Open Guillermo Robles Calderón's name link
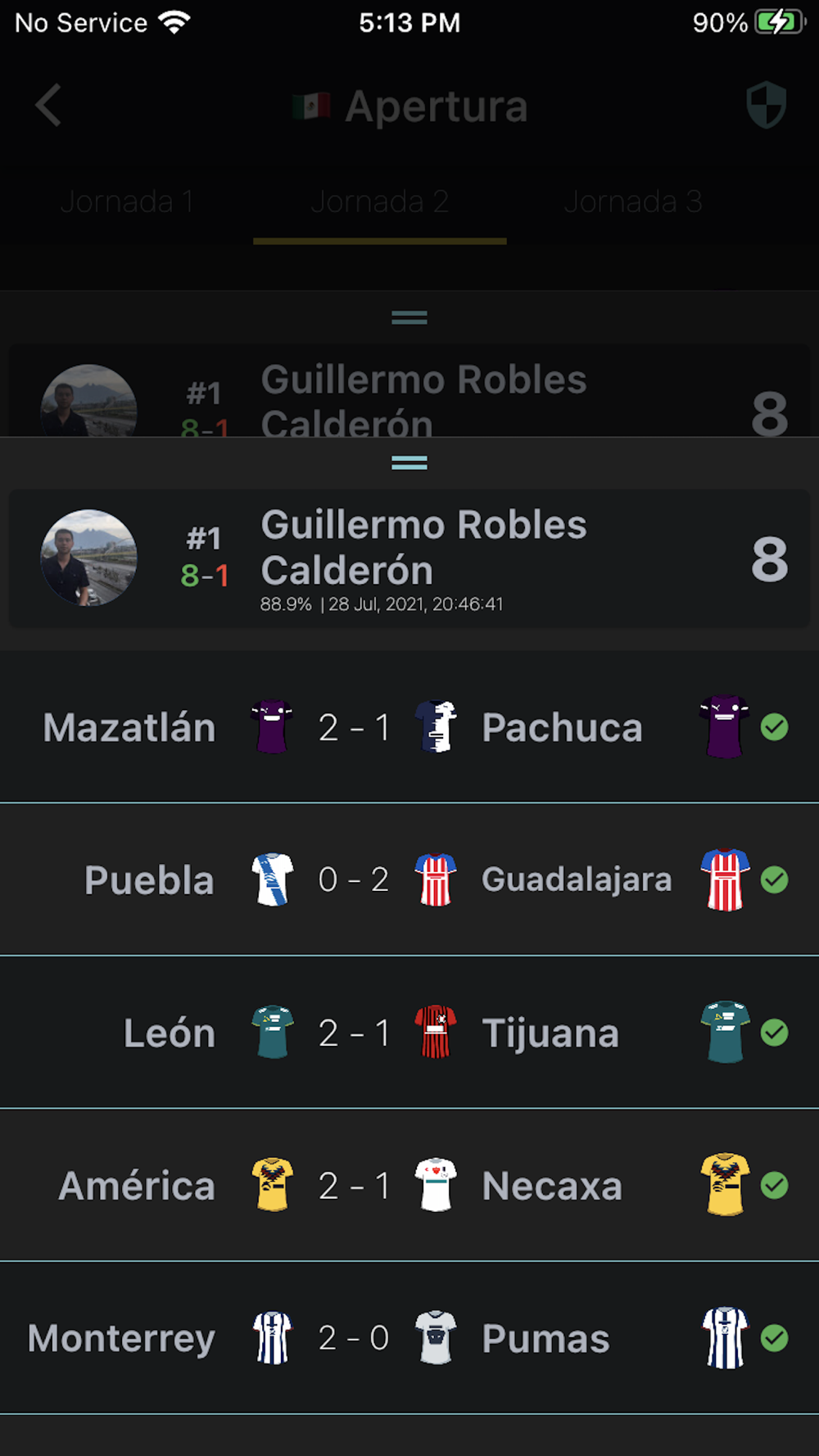The image size is (819, 1456). tap(423, 547)
